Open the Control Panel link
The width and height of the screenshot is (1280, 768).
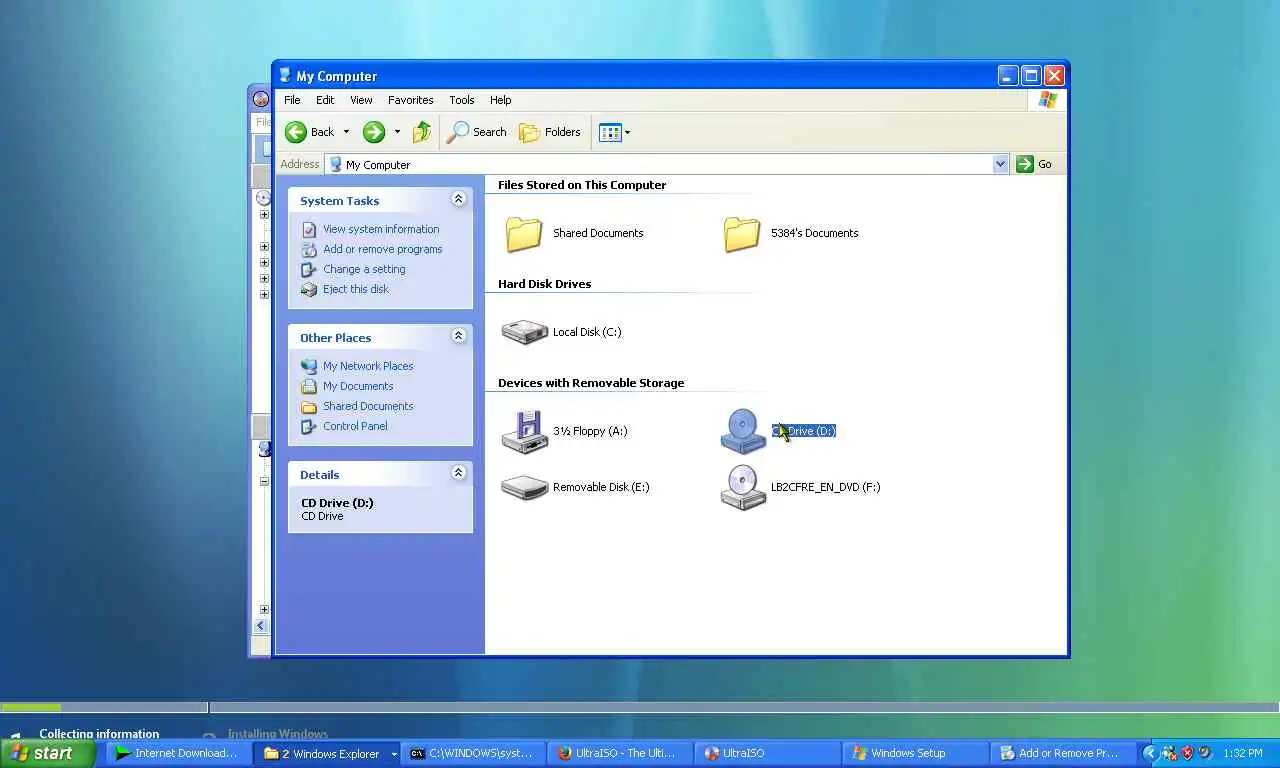tap(355, 426)
